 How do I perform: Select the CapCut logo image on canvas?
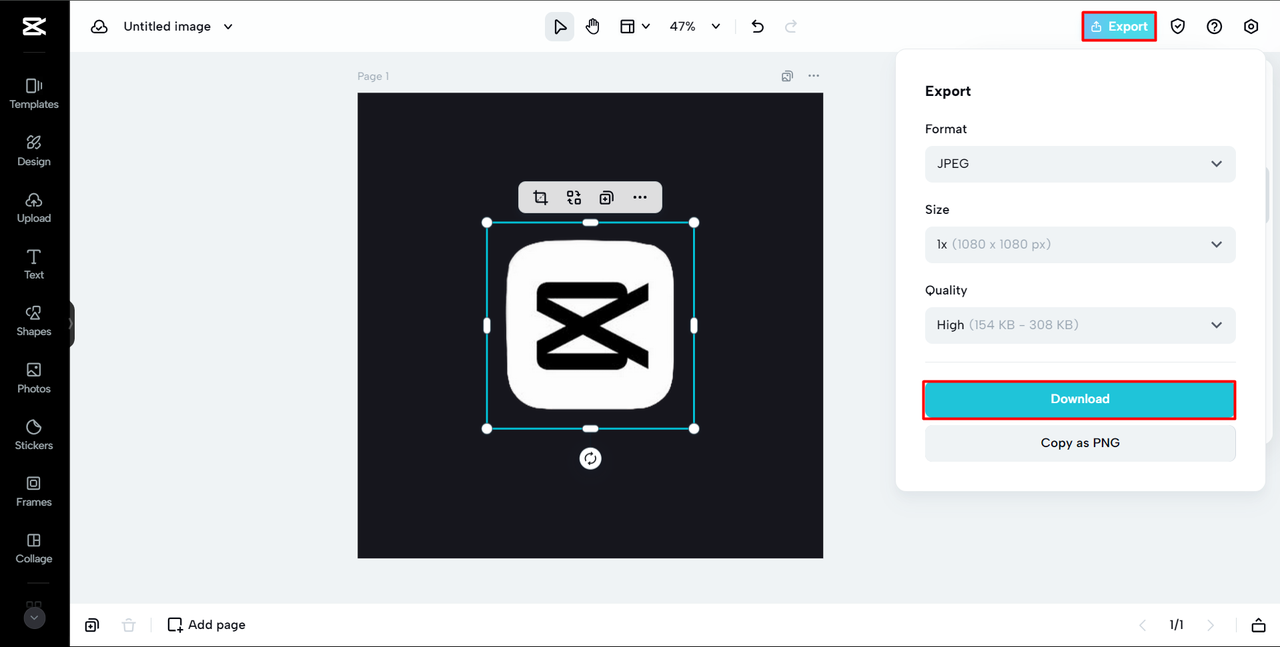pyautogui.click(x=591, y=325)
